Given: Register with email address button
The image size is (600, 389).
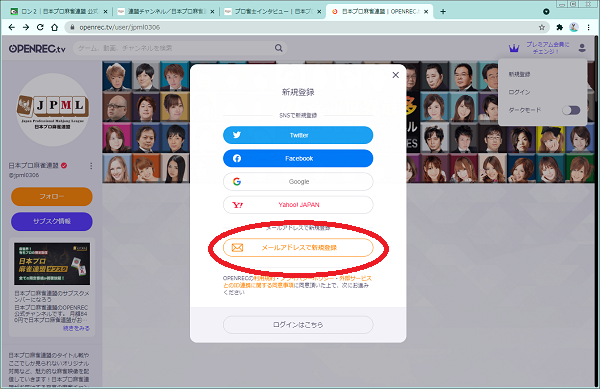Looking at the screenshot, I should [x=298, y=247].
